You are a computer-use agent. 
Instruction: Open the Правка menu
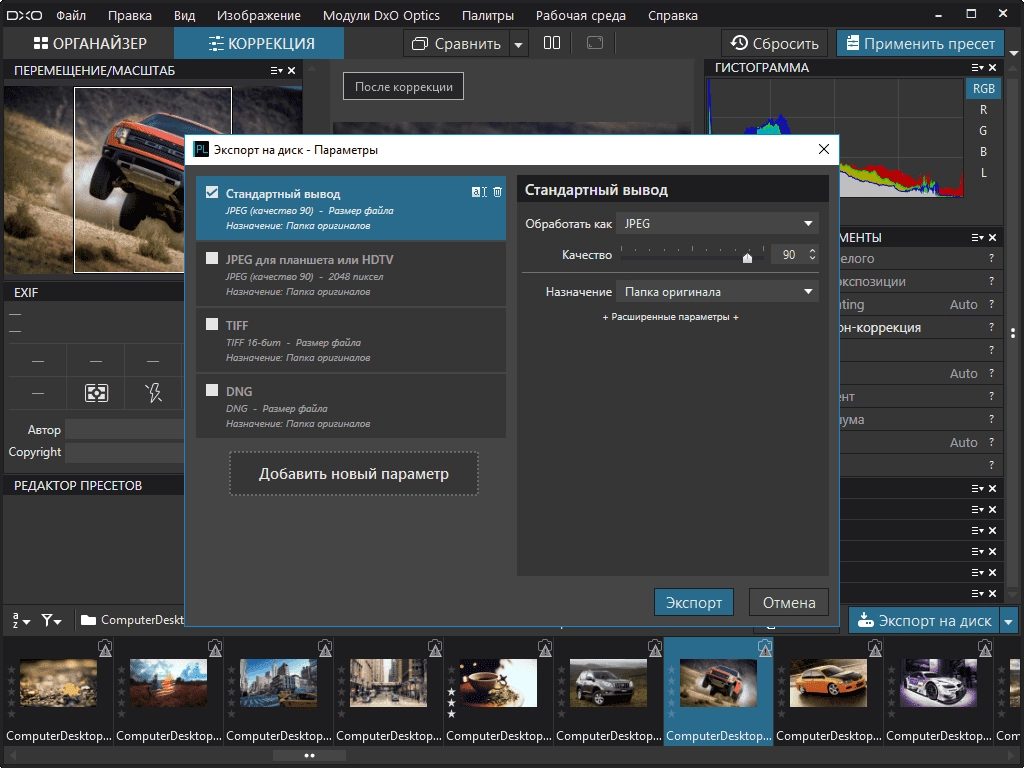click(x=129, y=15)
